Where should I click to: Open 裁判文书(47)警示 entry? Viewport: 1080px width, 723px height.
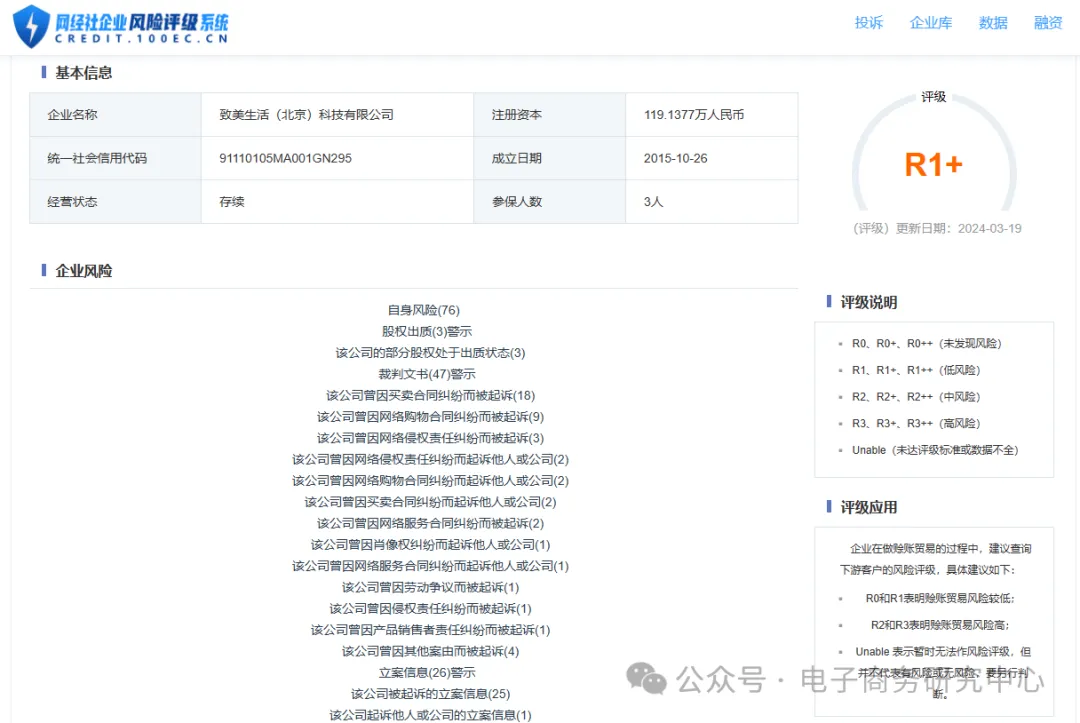point(427,375)
